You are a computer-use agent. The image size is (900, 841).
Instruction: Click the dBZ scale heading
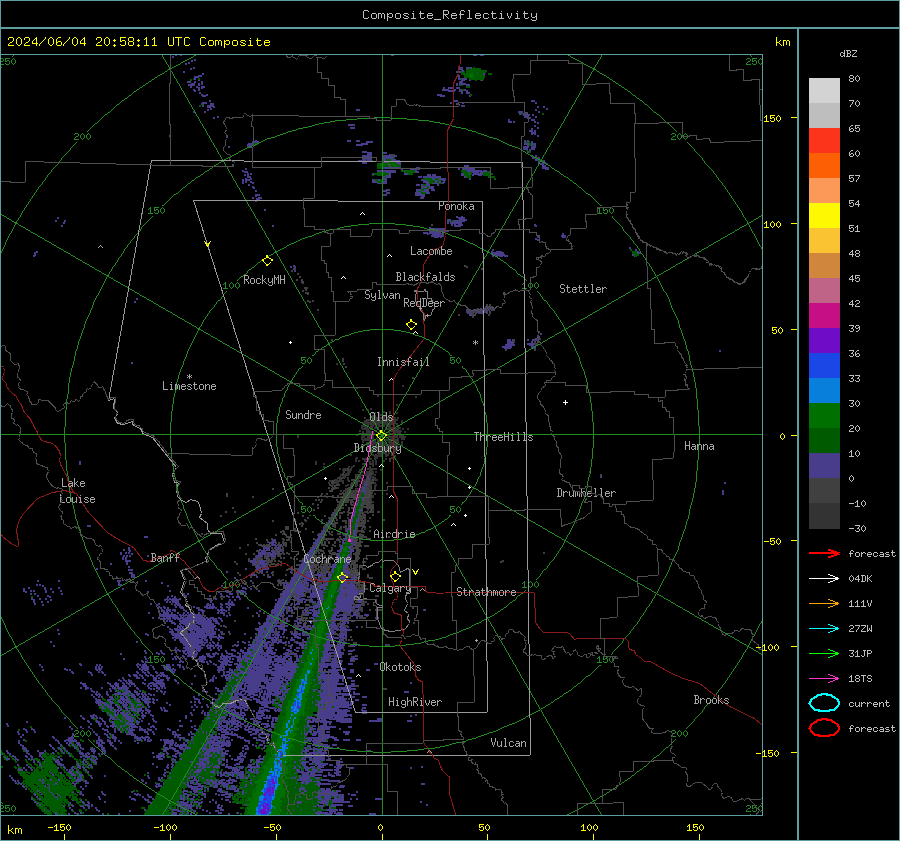pos(848,53)
